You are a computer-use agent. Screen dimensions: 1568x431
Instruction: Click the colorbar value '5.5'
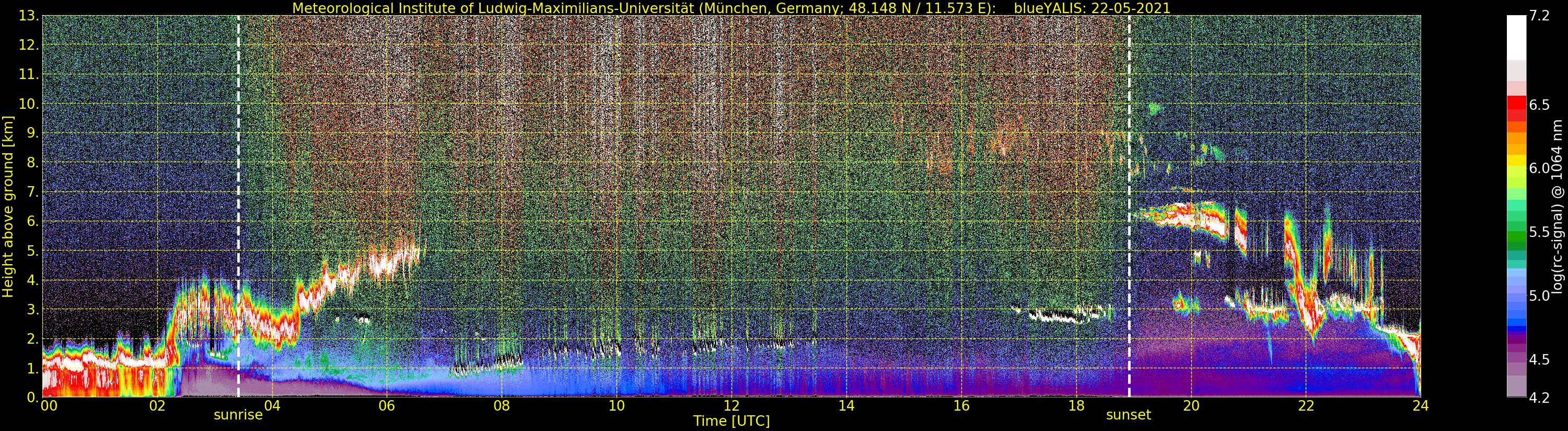[x=1540, y=232]
